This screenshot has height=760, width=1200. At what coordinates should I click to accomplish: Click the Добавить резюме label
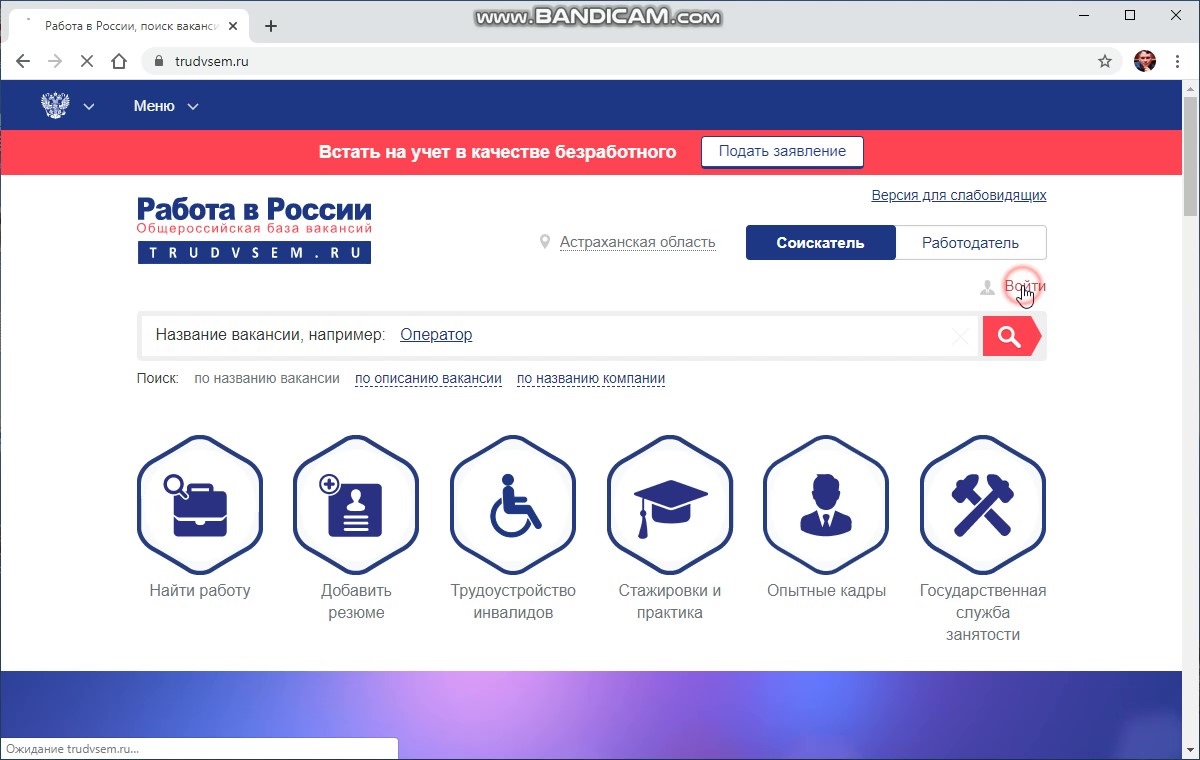(356, 602)
